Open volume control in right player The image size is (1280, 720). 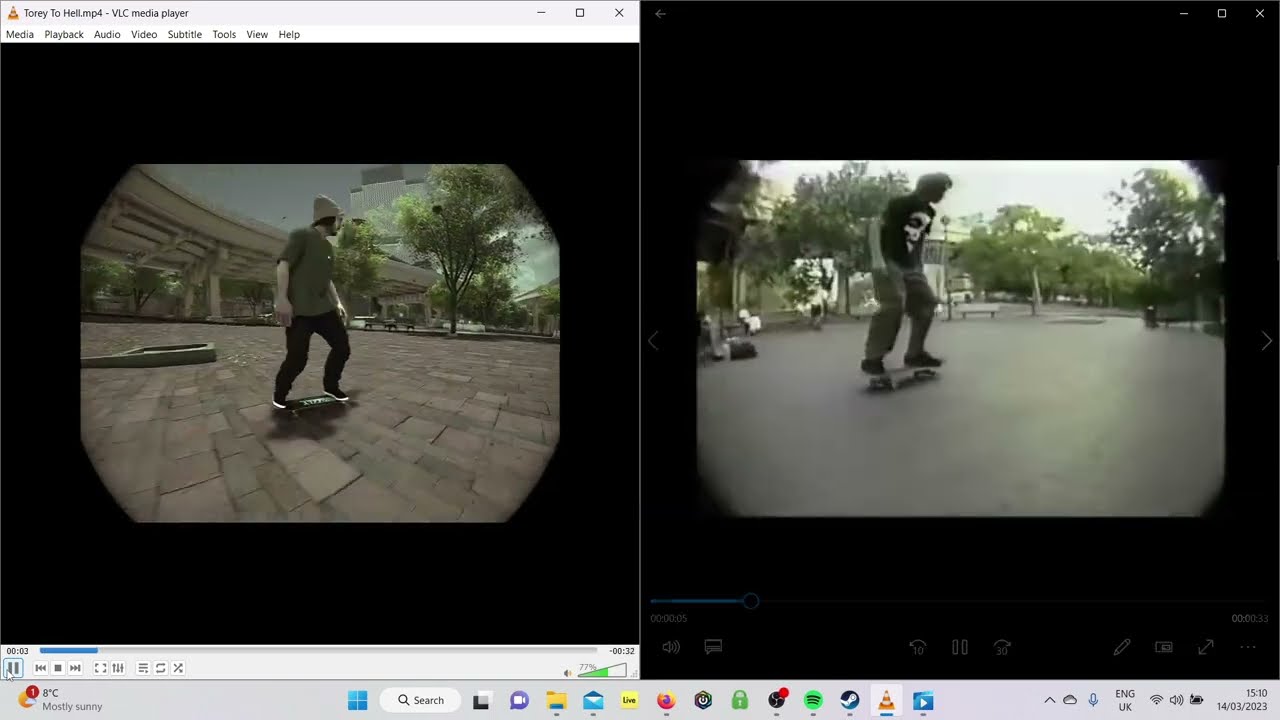tap(671, 647)
